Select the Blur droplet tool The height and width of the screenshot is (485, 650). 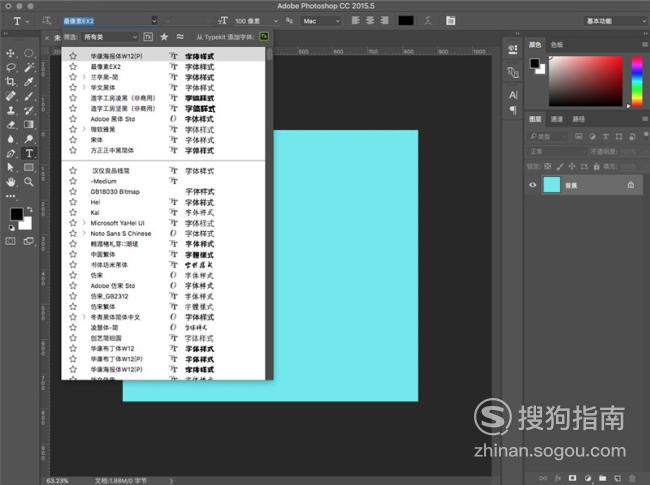[x=10, y=139]
